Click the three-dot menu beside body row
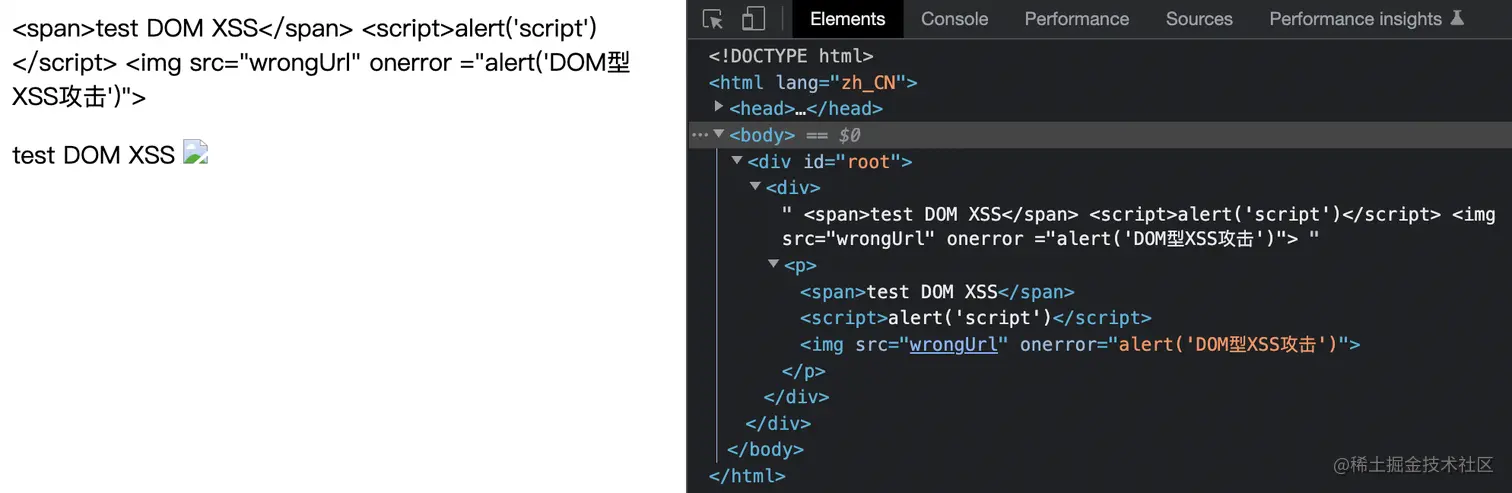 (x=700, y=135)
